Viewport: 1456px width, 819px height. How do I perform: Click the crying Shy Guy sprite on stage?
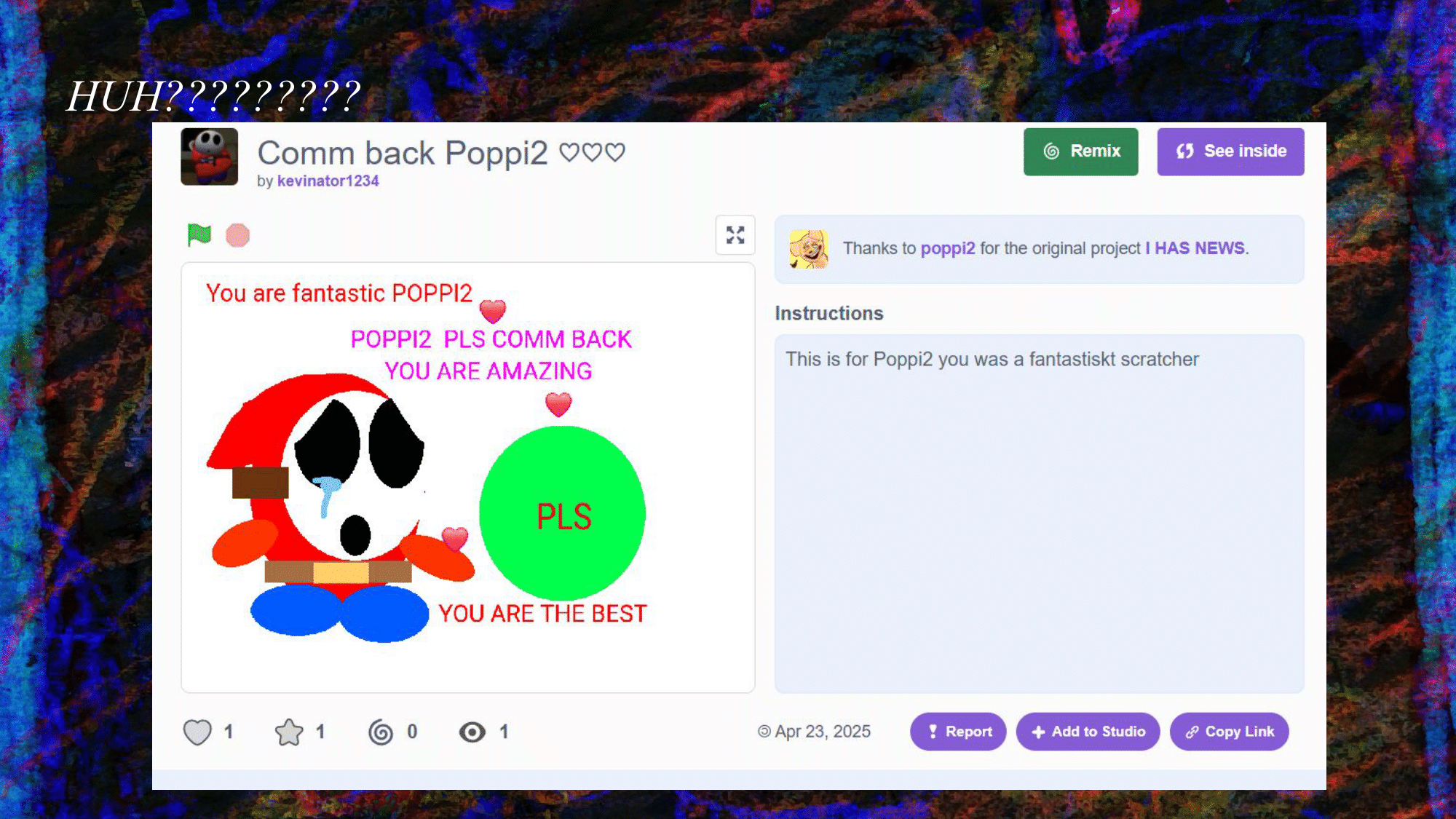point(339,507)
